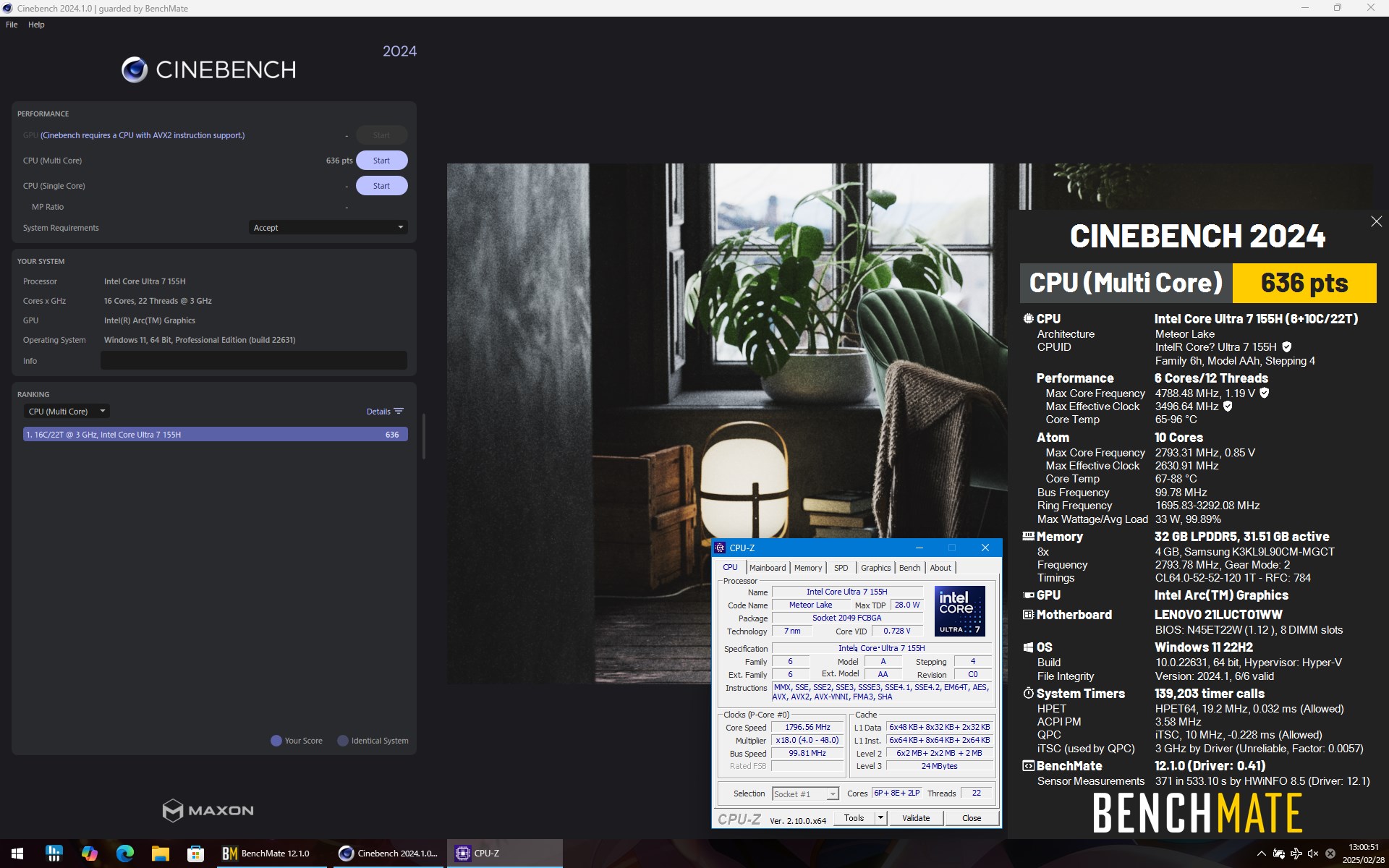Switch to the SPD tab in CPU-Z
The image size is (1389, 868).
[841, 568]
